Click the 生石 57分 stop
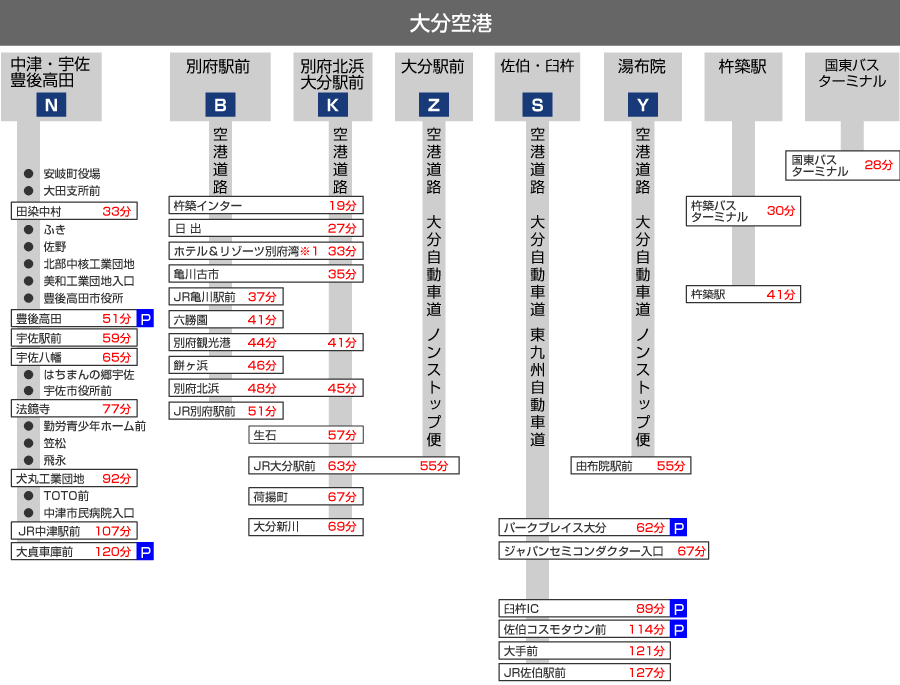Viewport: 900px width, 685px height. pyautogui.click(x=306, y=435)
